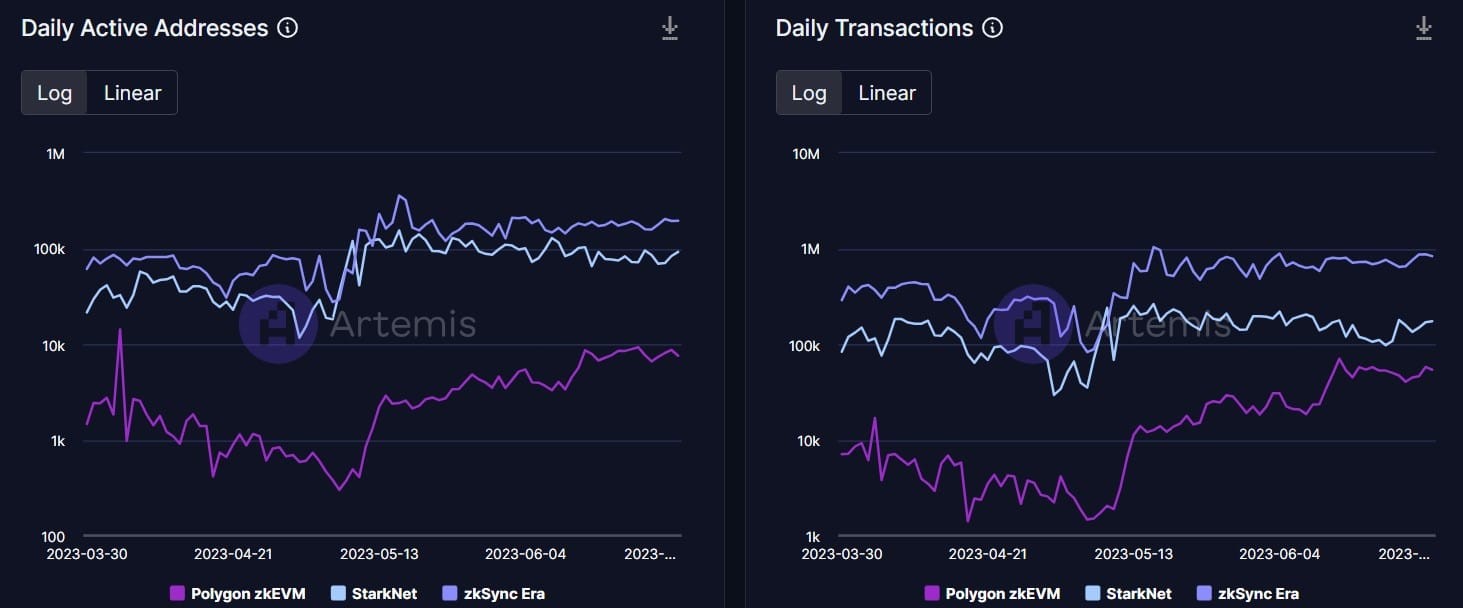1463x608 pixels.
Task: Toggle Polygon zkEVM legend in Daily Transactions
Action: (x=992, y=593)
